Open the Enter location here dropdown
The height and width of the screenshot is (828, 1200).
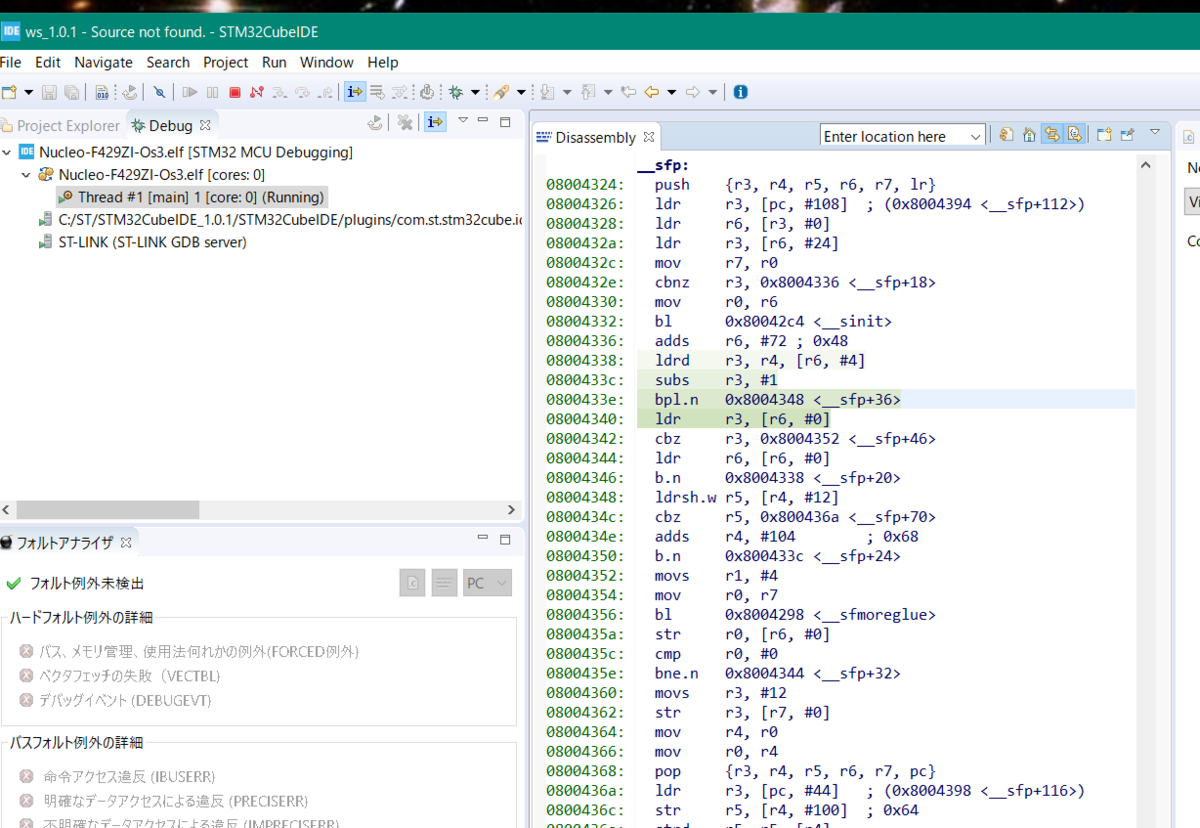click(975, 135)
